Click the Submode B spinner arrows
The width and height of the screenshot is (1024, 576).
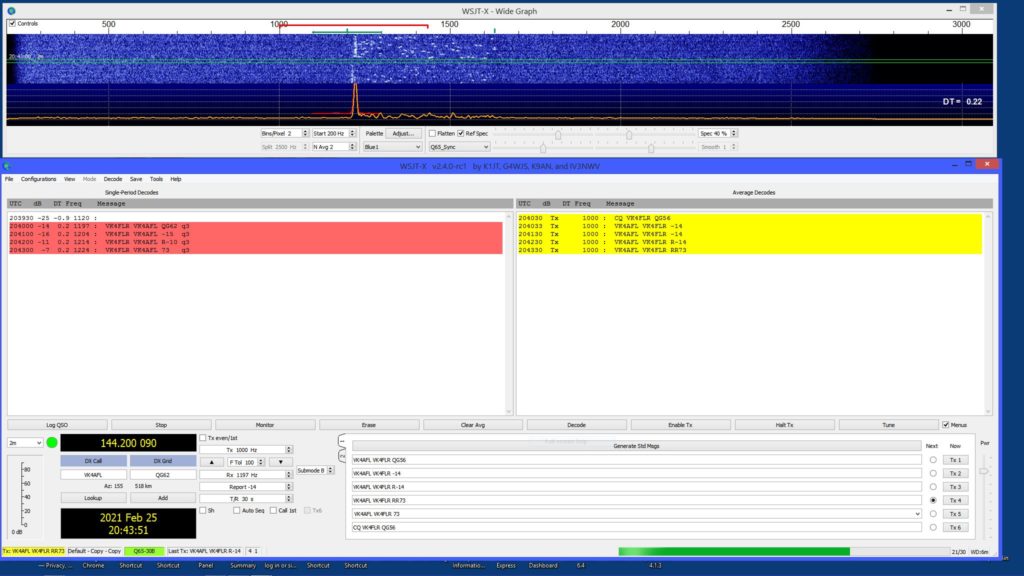330,470
